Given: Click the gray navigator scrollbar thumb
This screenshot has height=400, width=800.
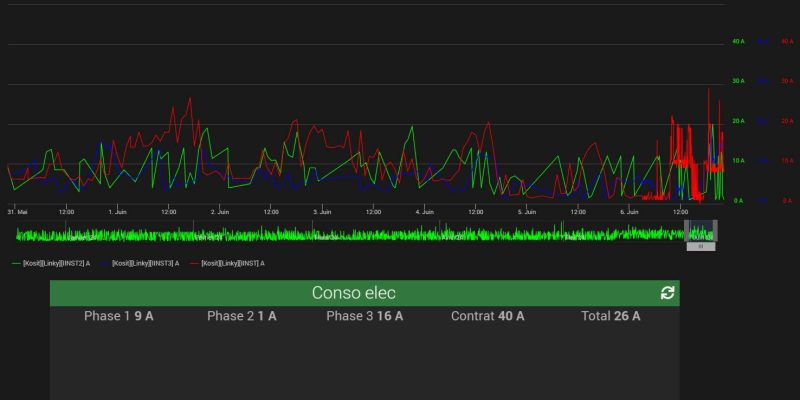Looking at the screenshot, I should tap(701, 246).
